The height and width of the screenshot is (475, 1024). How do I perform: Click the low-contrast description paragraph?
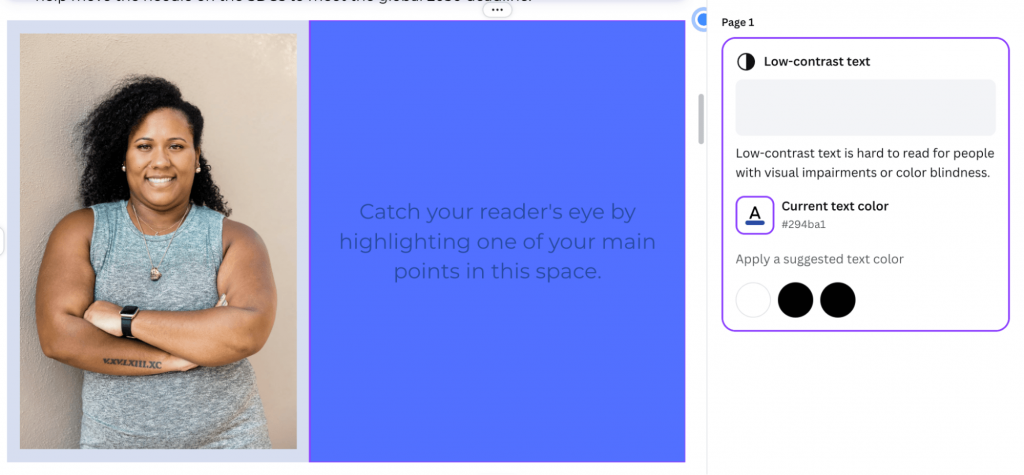pyautogui.click(x=865, y=163)
